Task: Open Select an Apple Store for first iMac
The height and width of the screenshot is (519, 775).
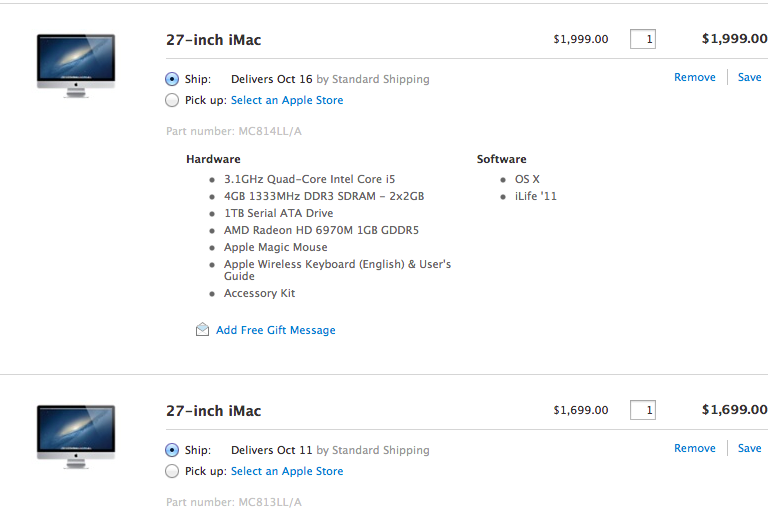Action: click(x=287, y=100)
